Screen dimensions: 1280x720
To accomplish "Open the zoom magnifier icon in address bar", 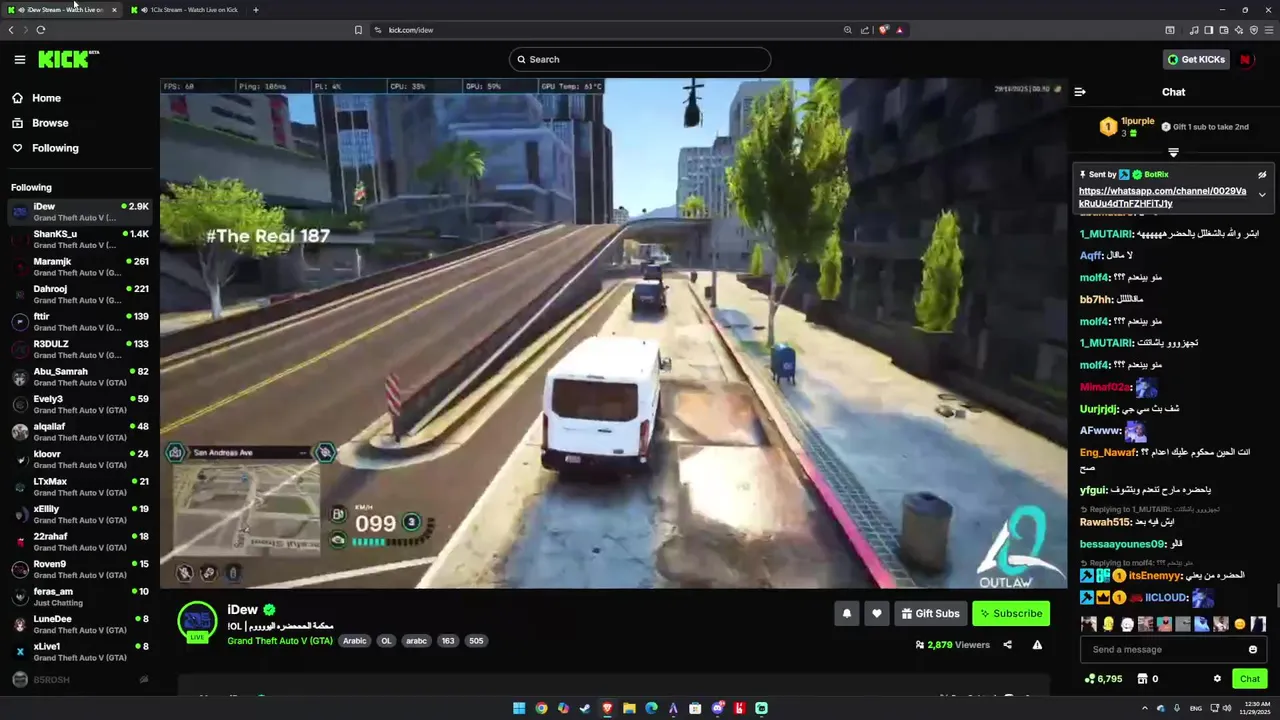I will 848,30.
